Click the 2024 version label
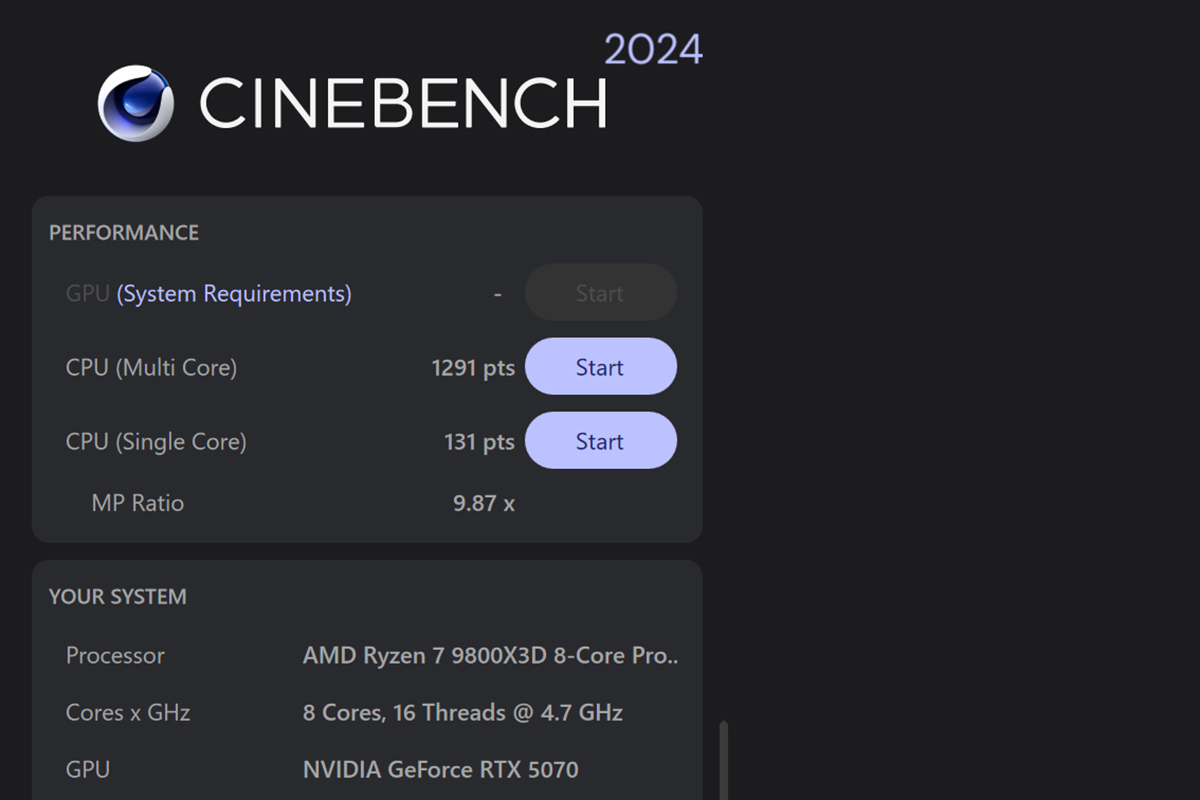Image resolution: width=1200 pixels, height=800 pixels. (653, 50)
